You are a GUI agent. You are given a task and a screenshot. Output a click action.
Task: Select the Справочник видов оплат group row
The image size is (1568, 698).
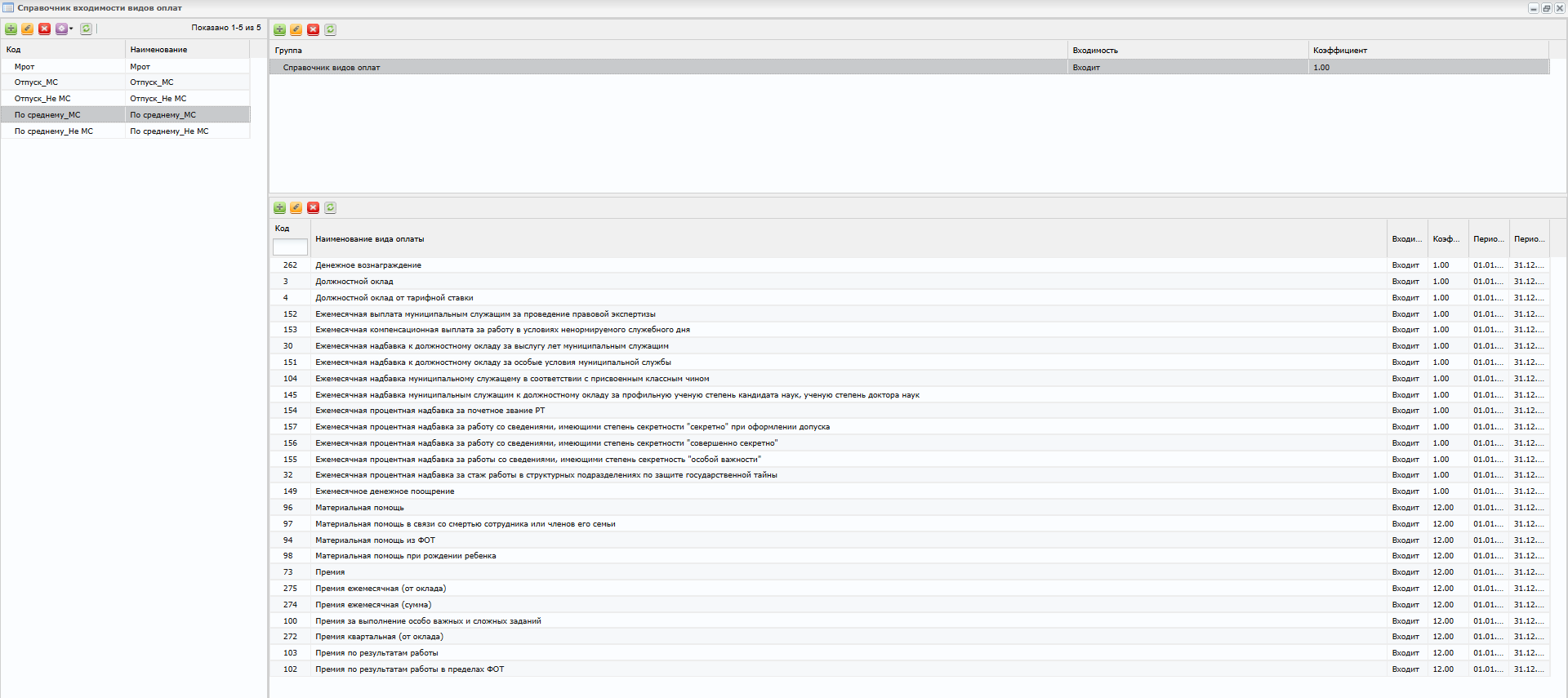[x=332, y=68]
